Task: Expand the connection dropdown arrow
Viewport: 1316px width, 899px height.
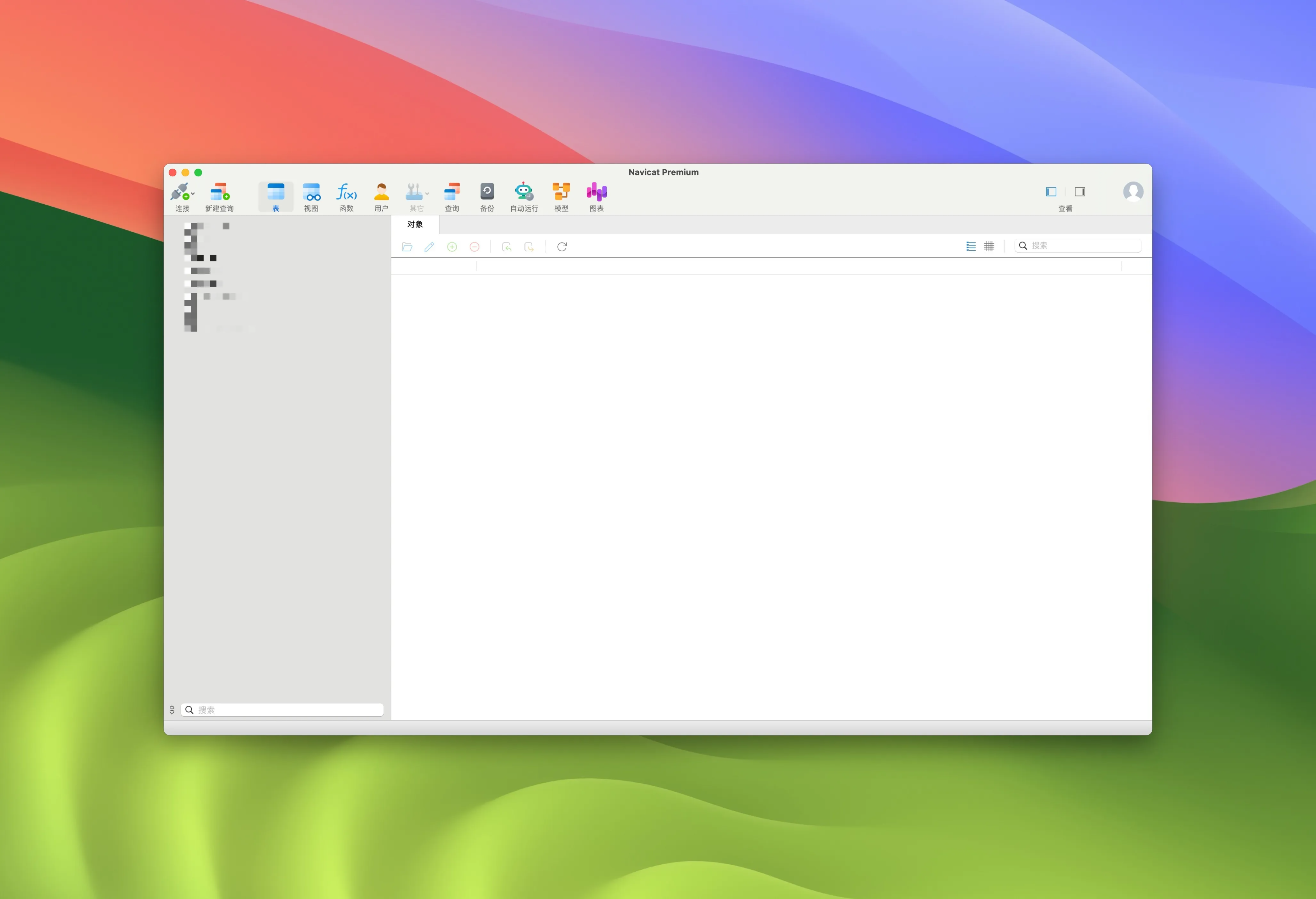Action: tap(193, 194)
